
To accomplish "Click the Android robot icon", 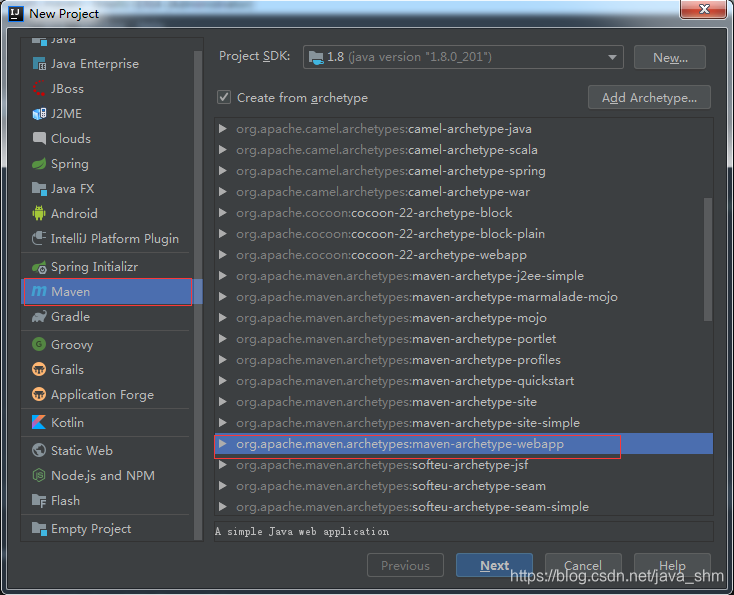I will [39, 213].
